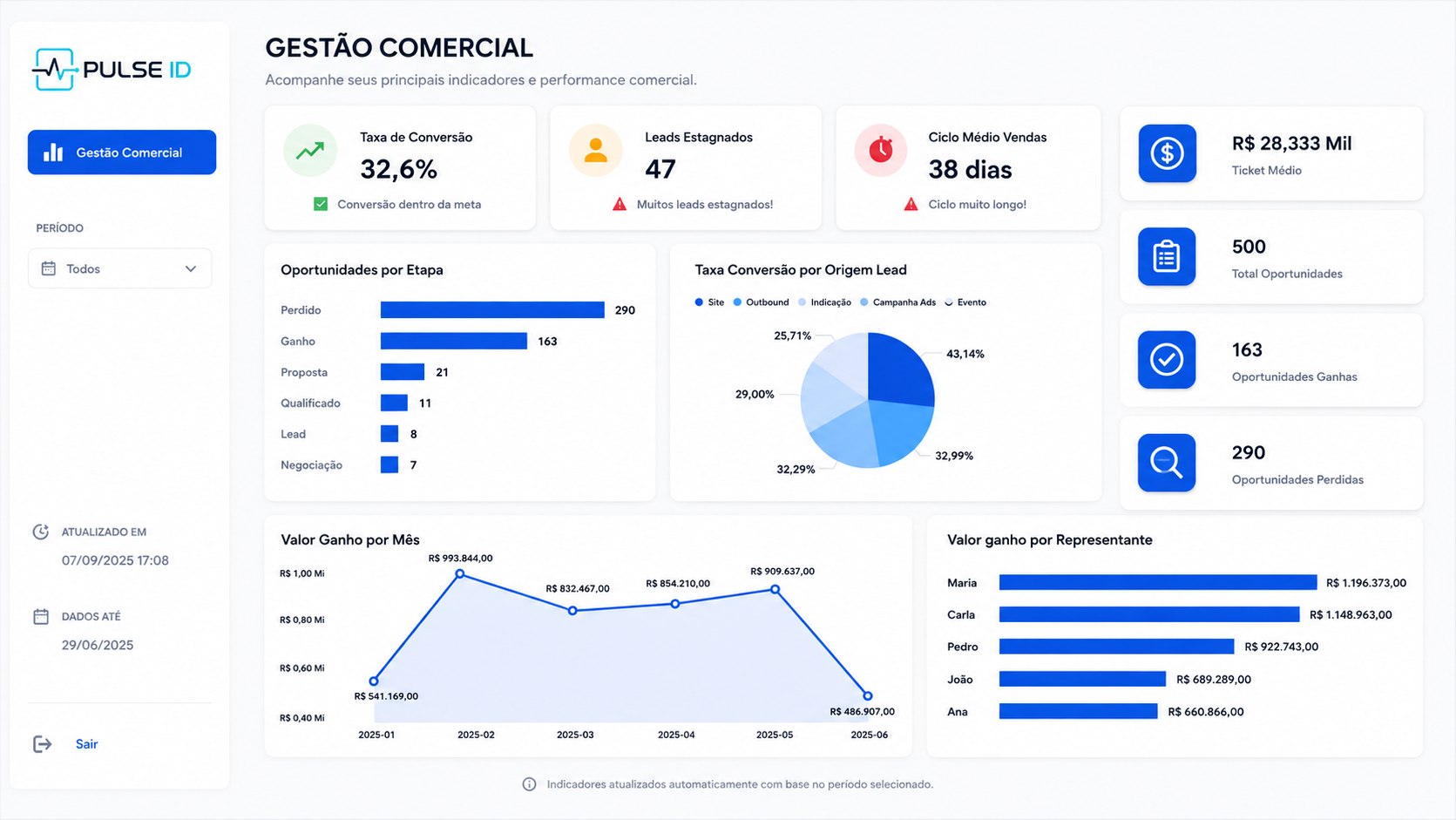
Task: Click the 2025-06 data point R$ 486.907,00
Action: (868, 695)
